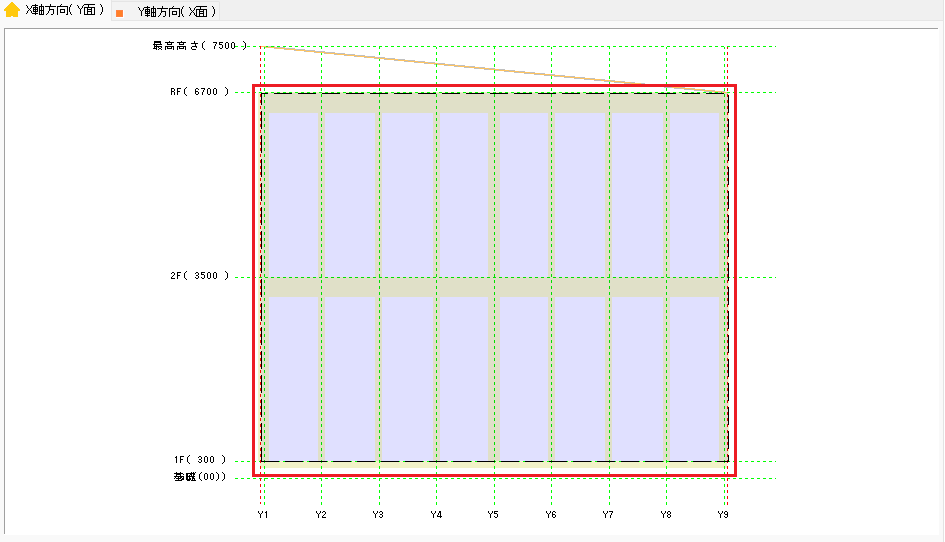
Task: Click the RF(6700) floor level label
Action: [x=199, y=92]
